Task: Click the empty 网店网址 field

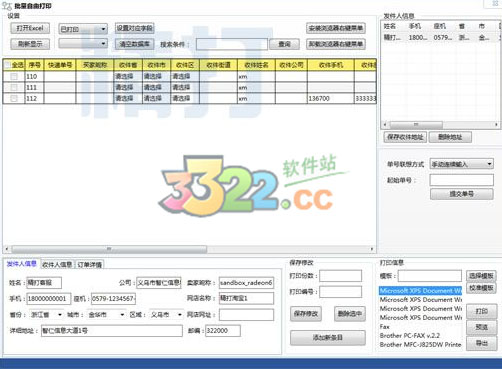Action: (x=246, y=315)
